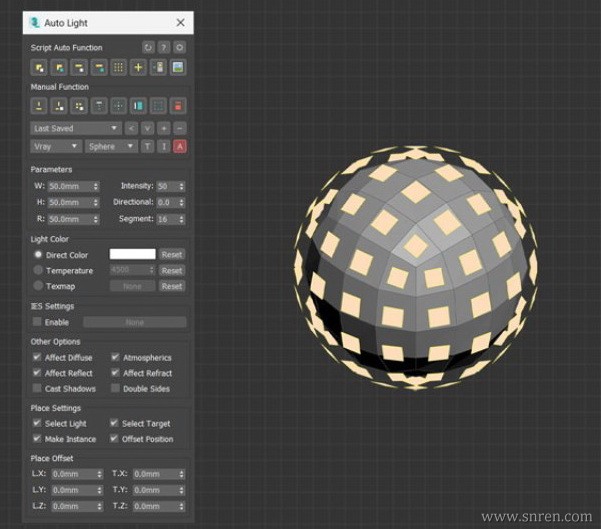Click the yellow dotted grid icon

click(x=119, y=67)
